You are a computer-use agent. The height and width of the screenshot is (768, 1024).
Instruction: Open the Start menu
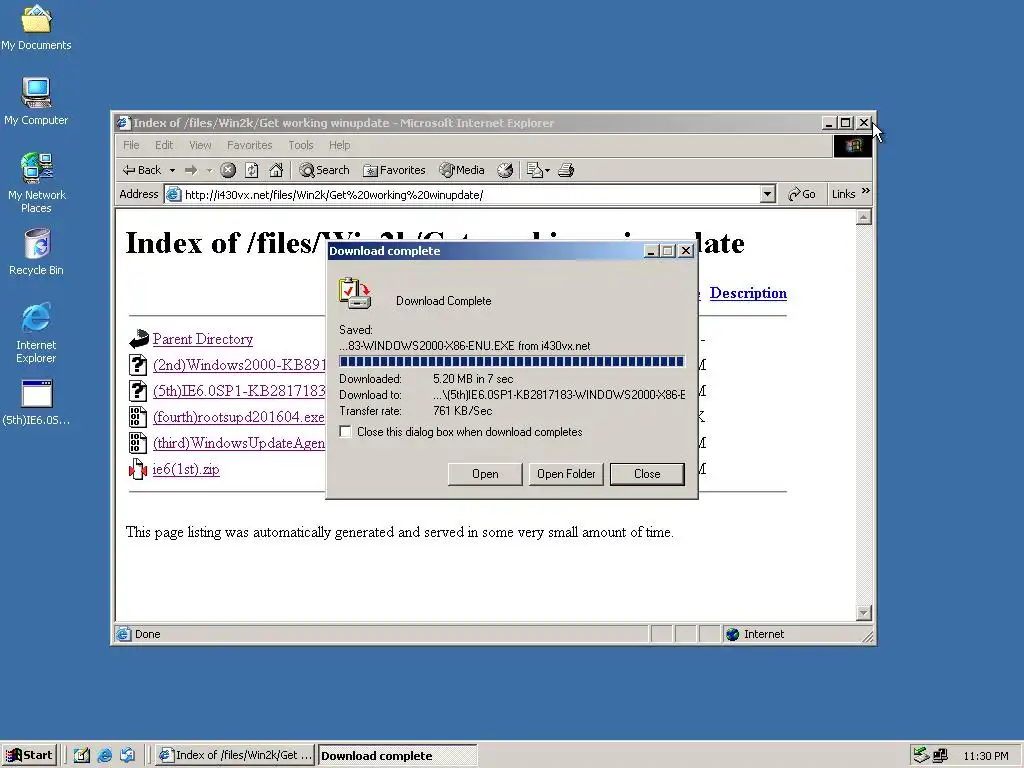coord(29,755)
